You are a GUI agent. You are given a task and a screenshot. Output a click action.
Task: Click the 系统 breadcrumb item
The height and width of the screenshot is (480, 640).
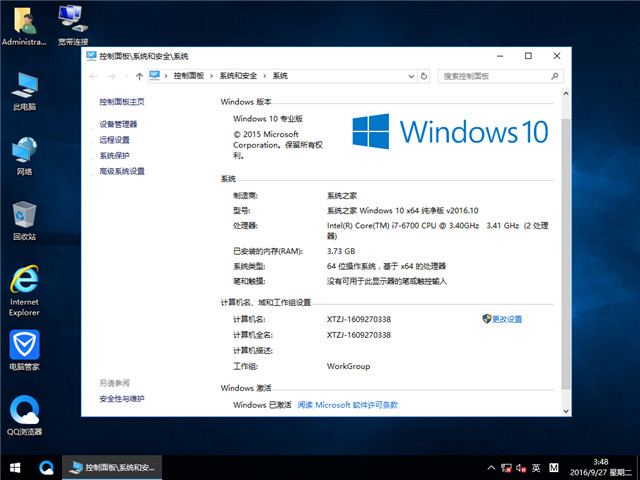click(280, 76)
